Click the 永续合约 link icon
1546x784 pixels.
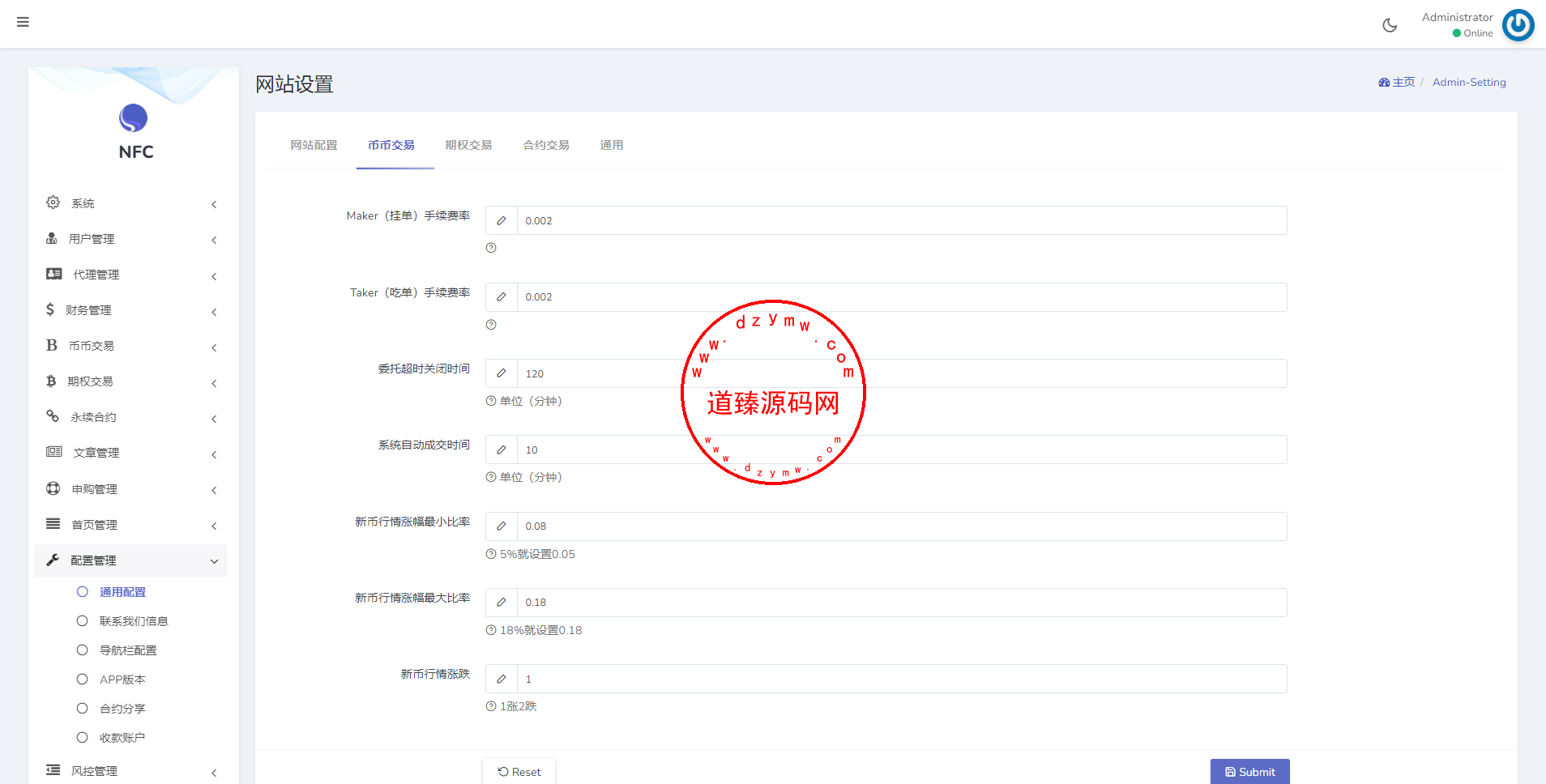[x=53, y=416]
